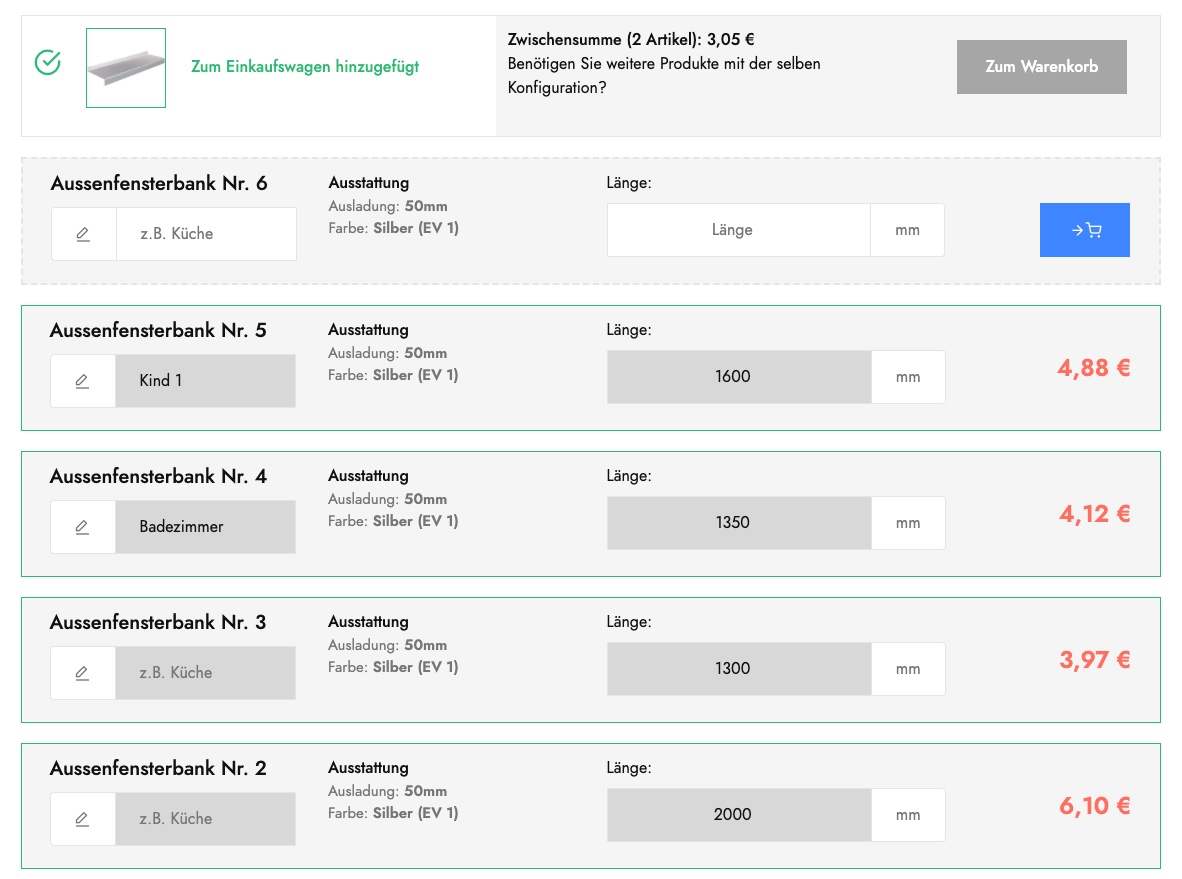Click the pencil icon for Aussenfensterbank Nr. 2
Viewport: 1182px width, 879px height.
click(83, 819)
